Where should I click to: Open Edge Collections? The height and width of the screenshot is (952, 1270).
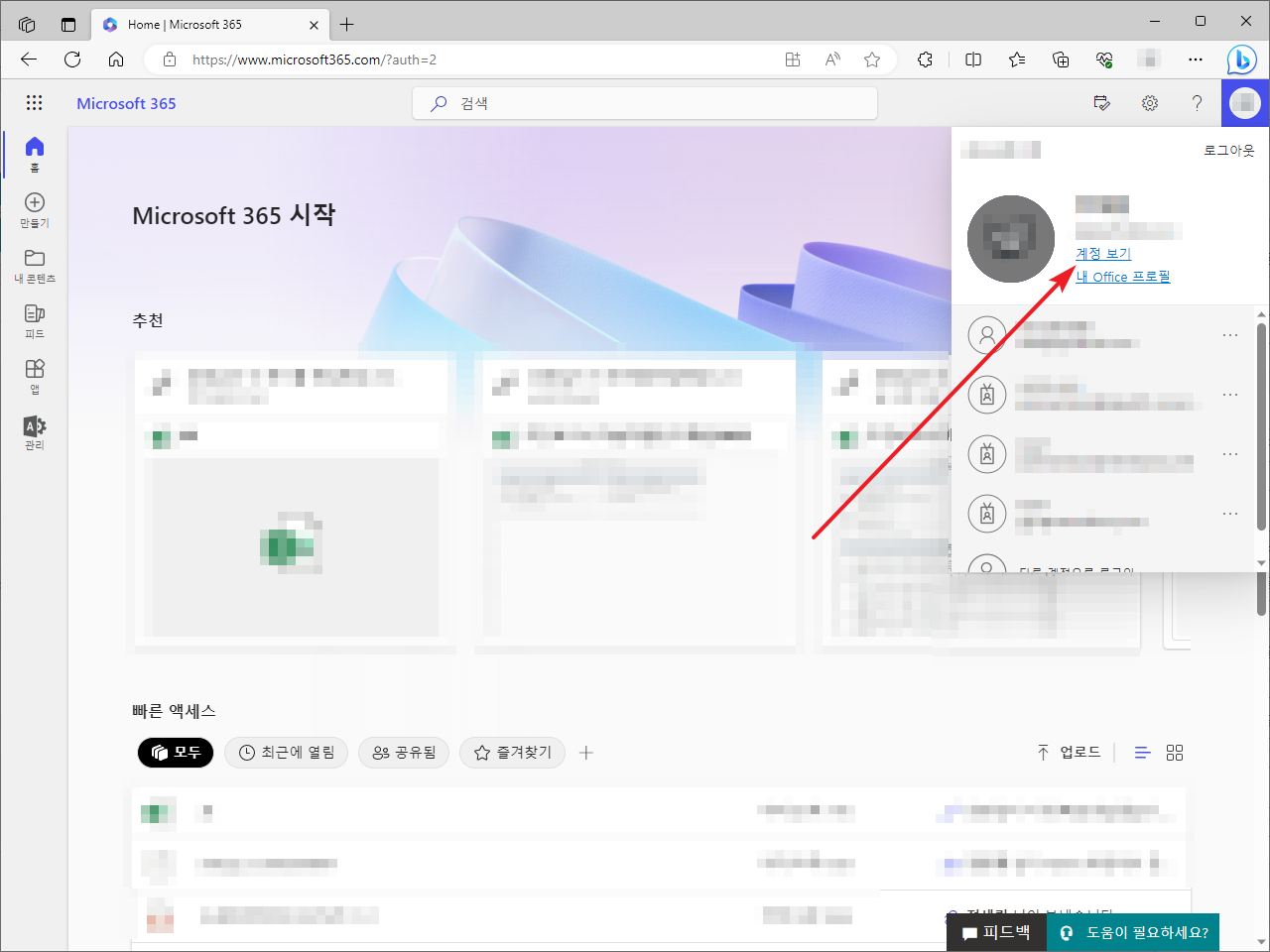(x=1061, y=59)
